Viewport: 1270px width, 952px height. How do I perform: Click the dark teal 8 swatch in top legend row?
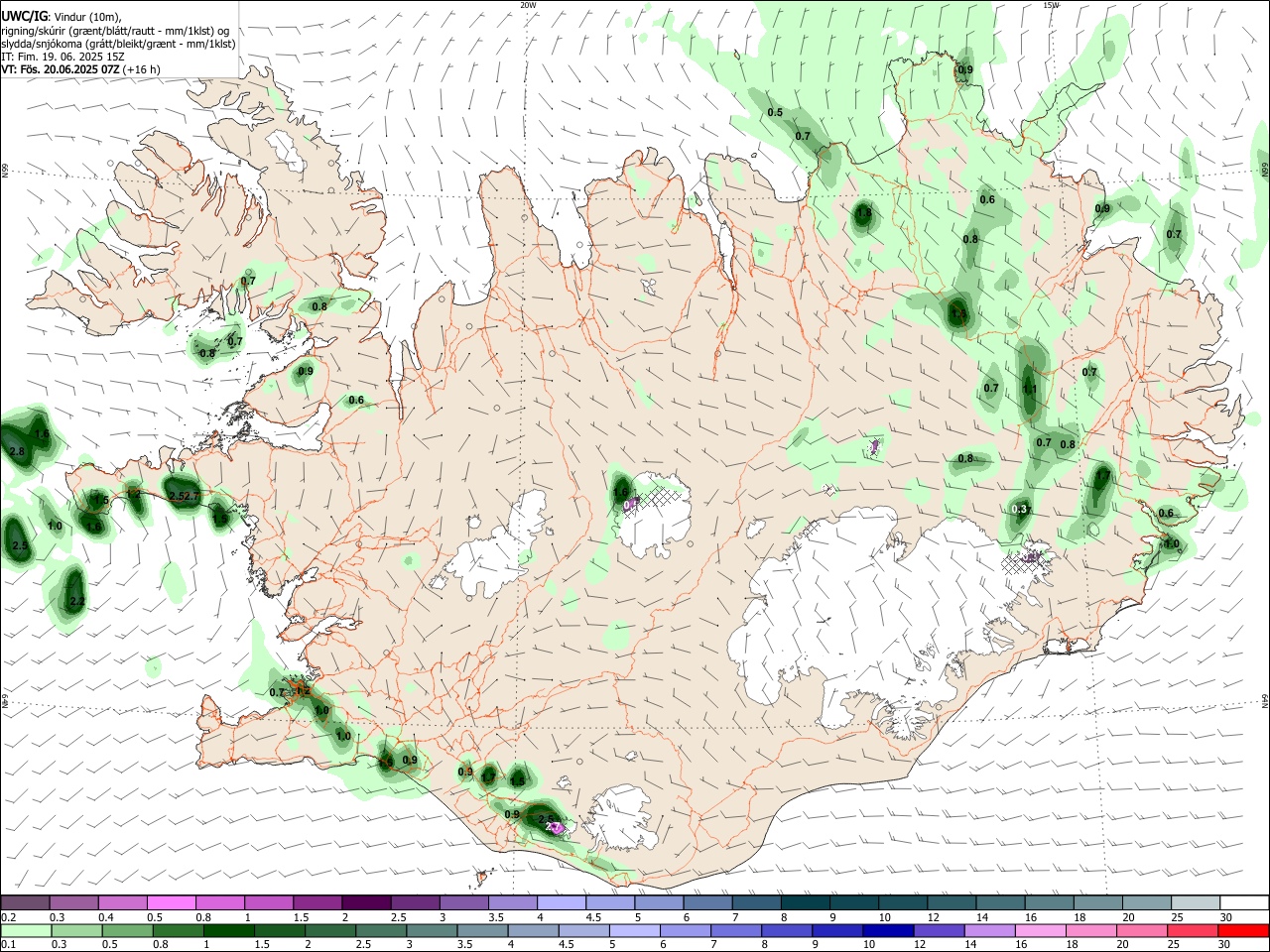point(805,902)
